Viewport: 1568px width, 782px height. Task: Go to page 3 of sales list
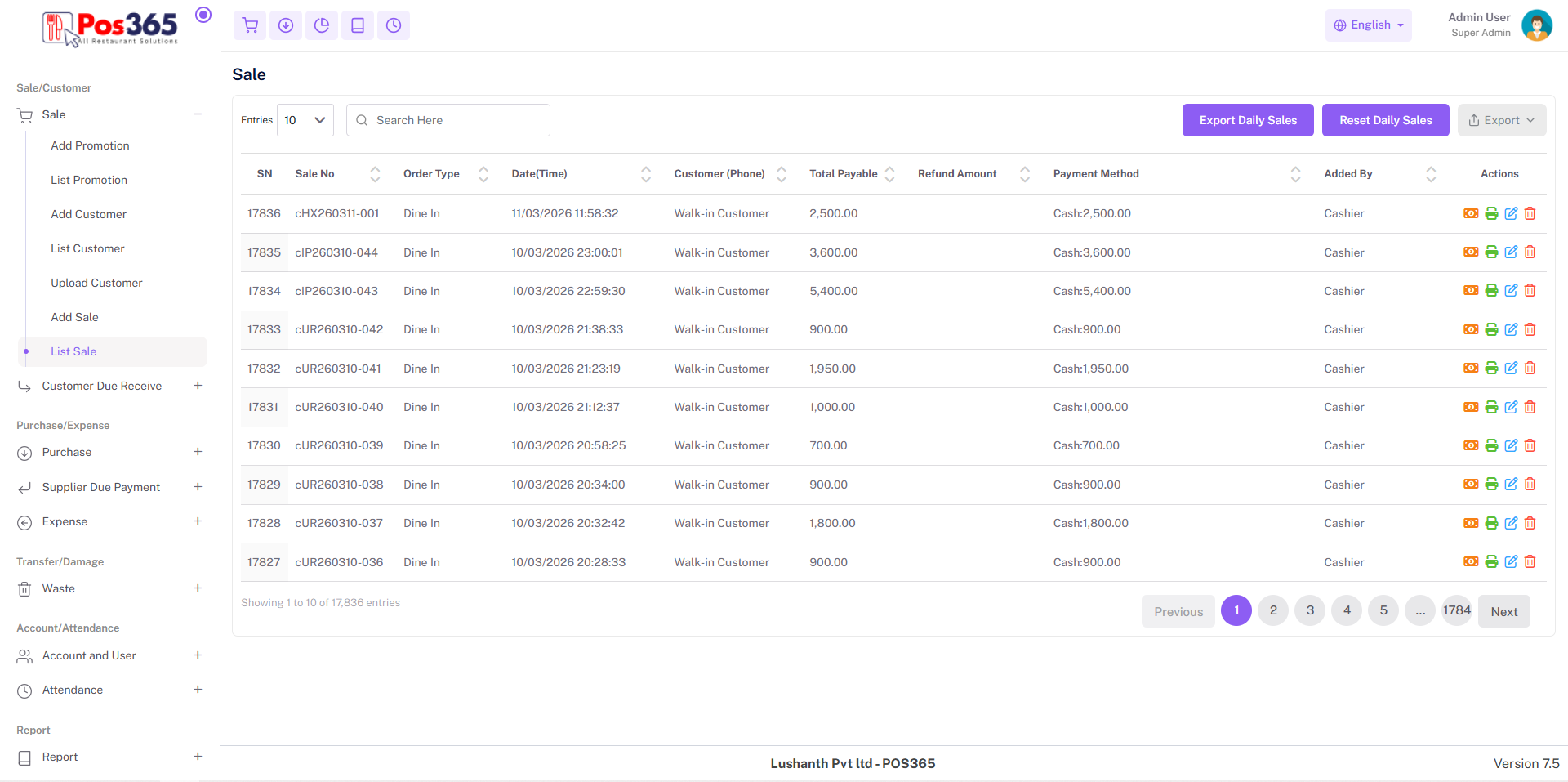pos(1310,610)
